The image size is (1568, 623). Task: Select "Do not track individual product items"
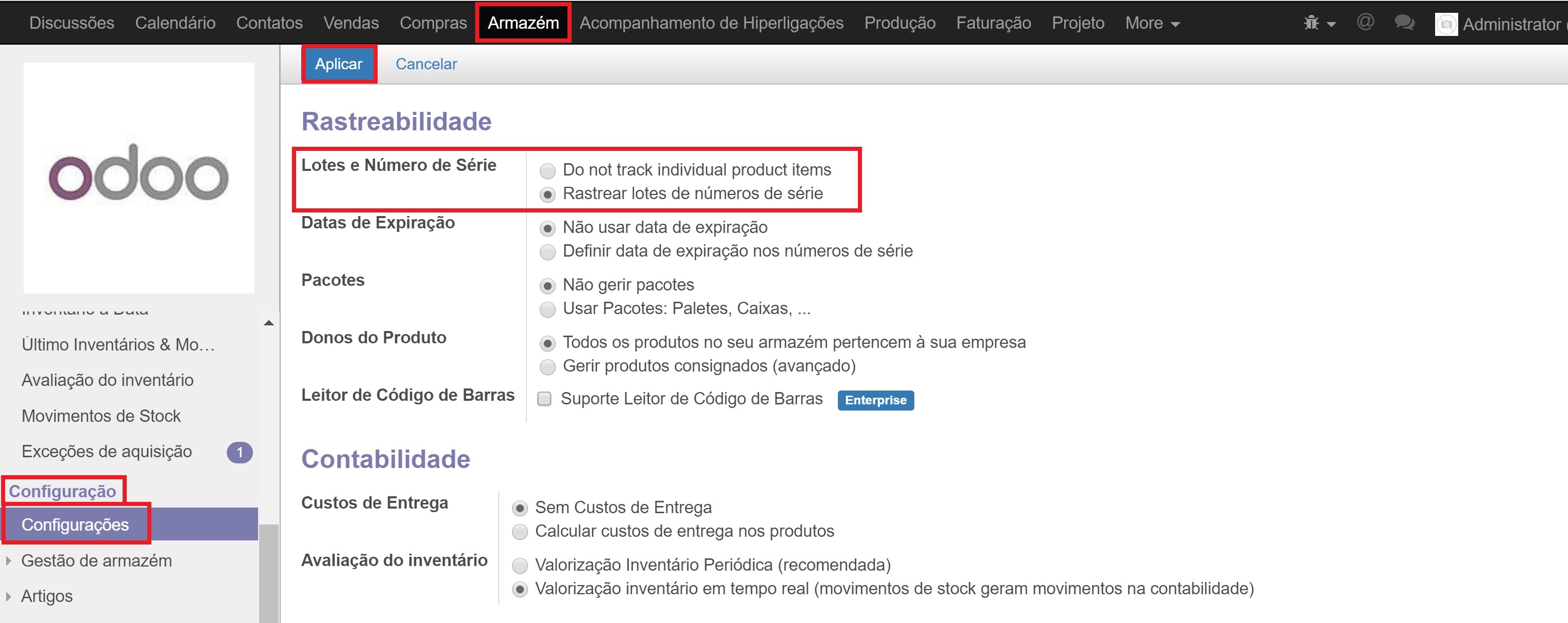tap(548, 170)
